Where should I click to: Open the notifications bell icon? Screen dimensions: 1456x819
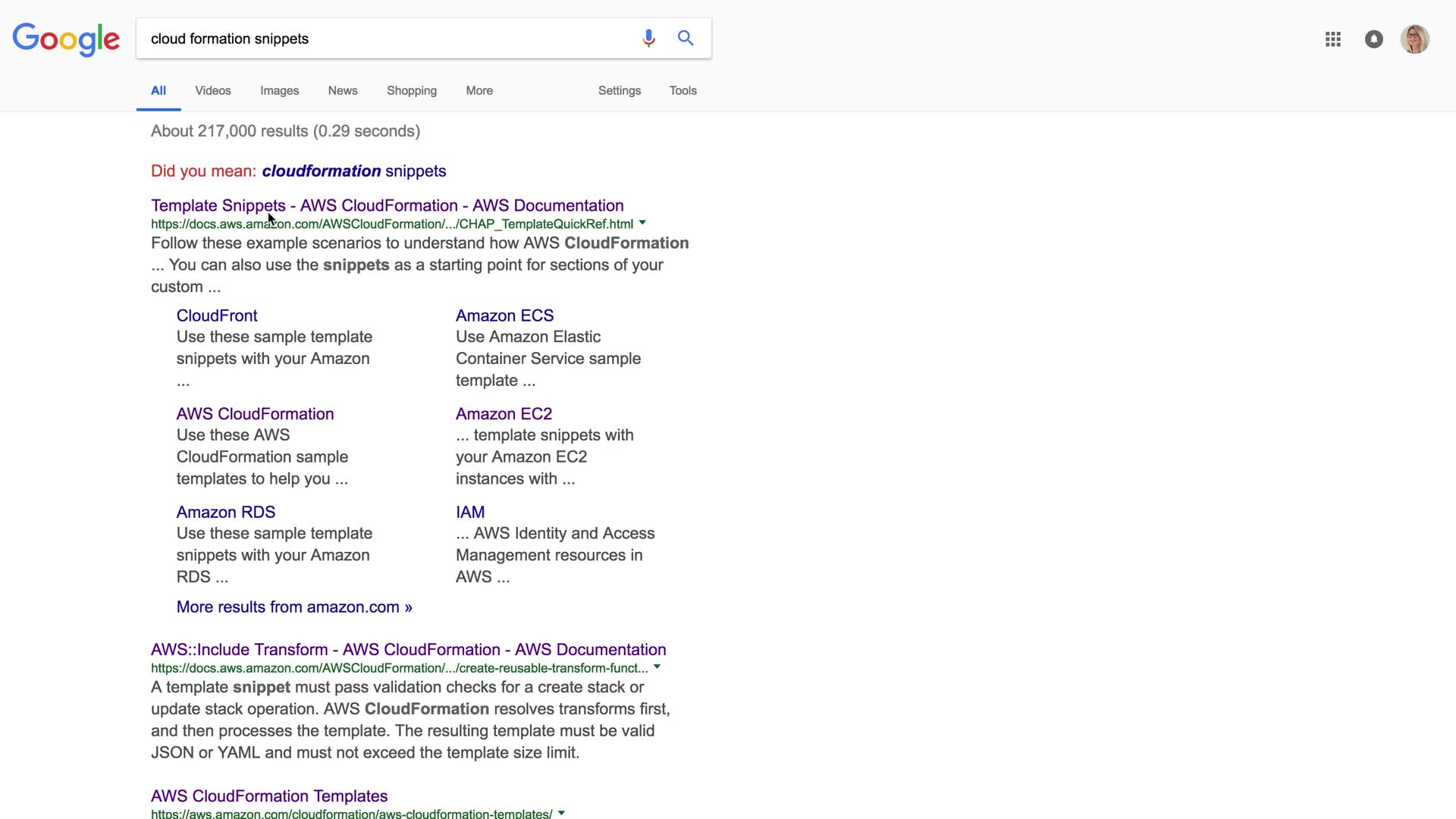(1374, 39)
